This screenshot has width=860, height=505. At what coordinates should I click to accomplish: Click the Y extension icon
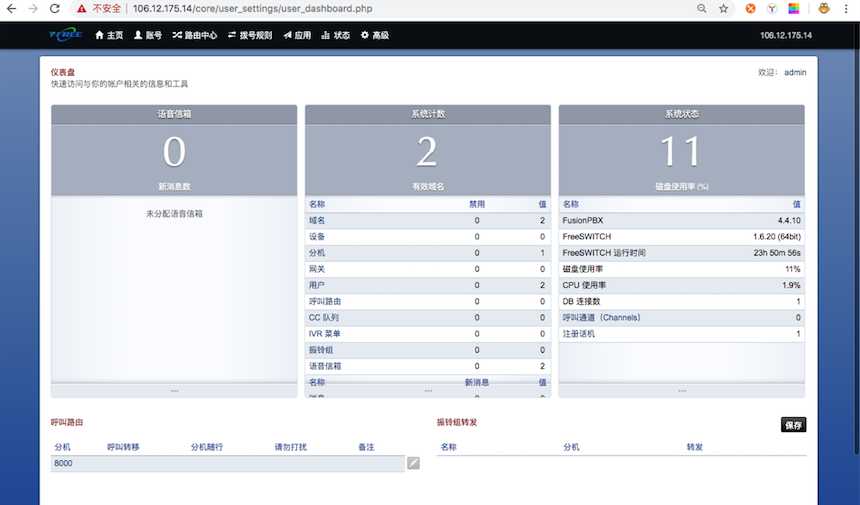click(x=772, y=8)
